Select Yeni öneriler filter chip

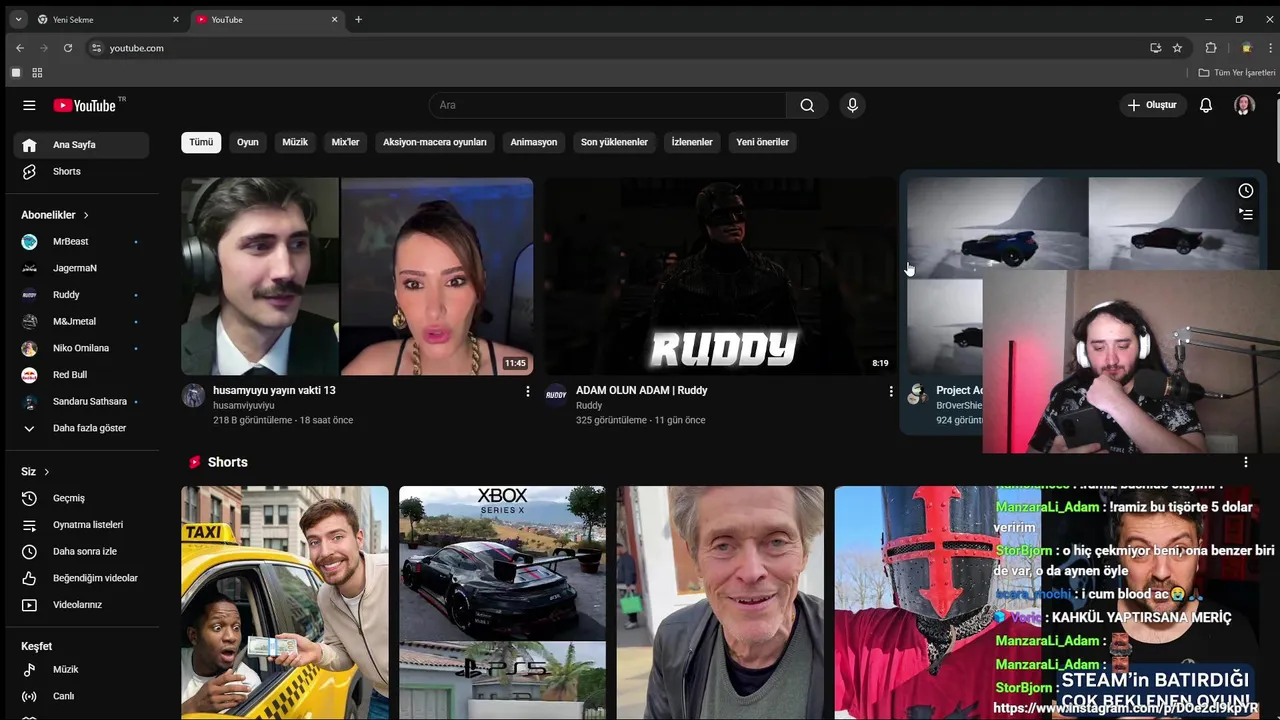point(762,142)
